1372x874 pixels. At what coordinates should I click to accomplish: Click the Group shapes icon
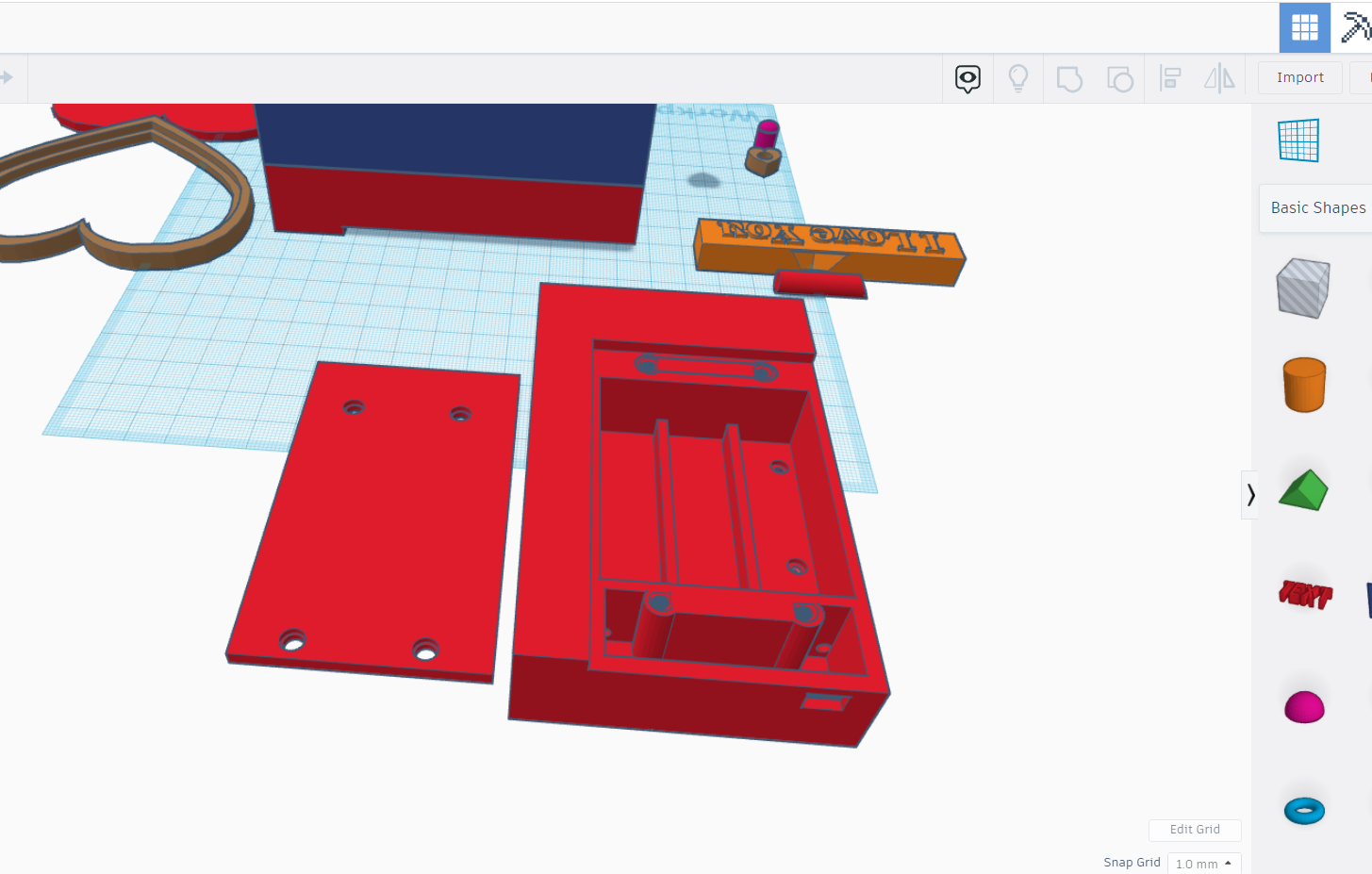pyautogui.click(x=1068, y=78)
